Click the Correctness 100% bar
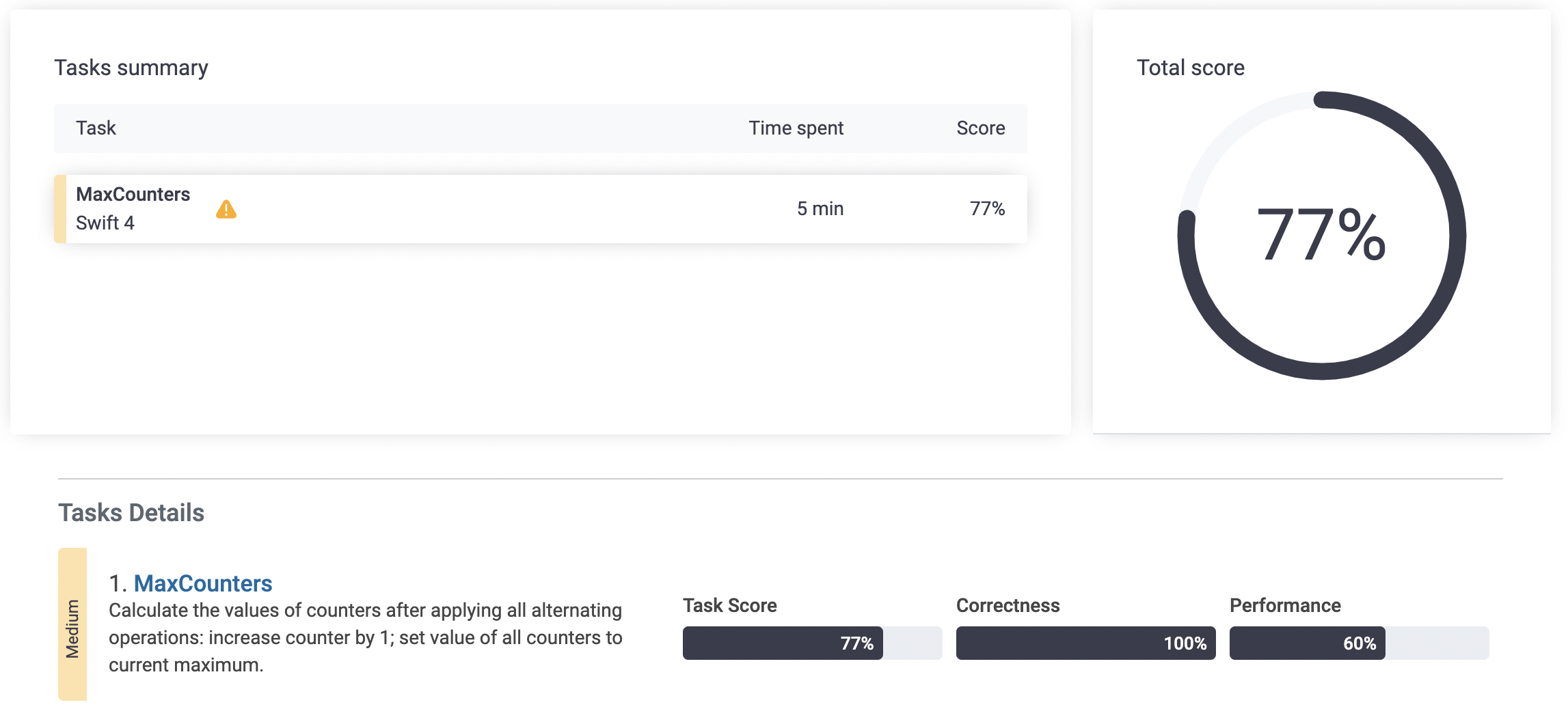Screen dimensions: 1568x709 [1085, 643]
